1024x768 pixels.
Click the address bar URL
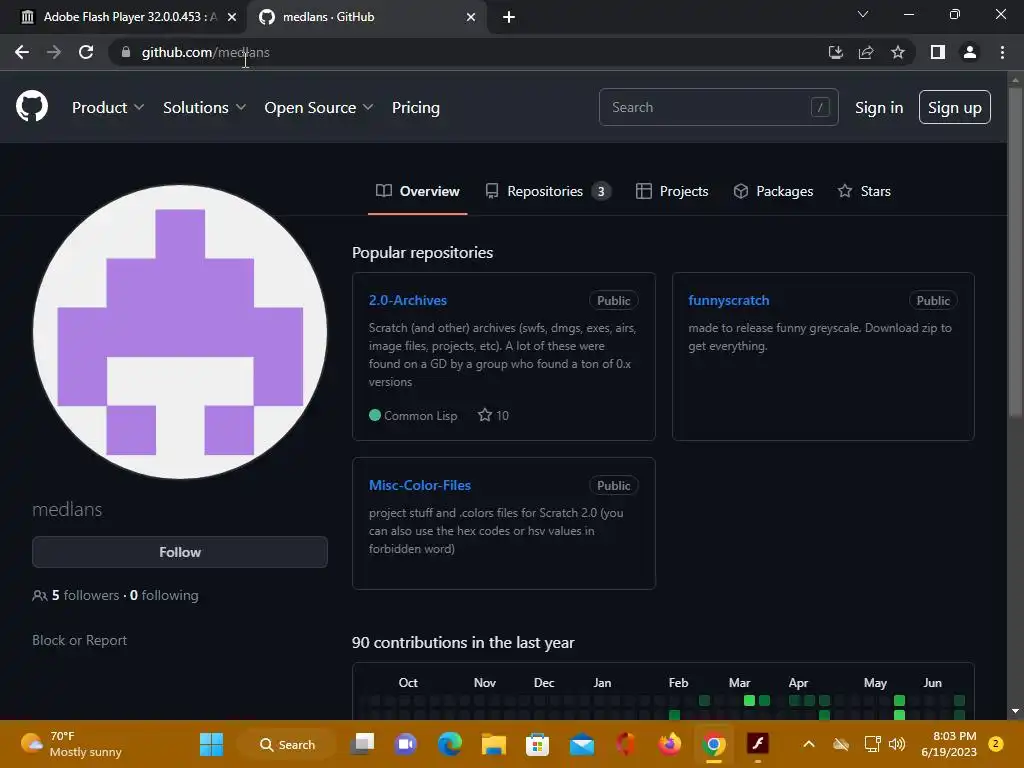point(205,52)
